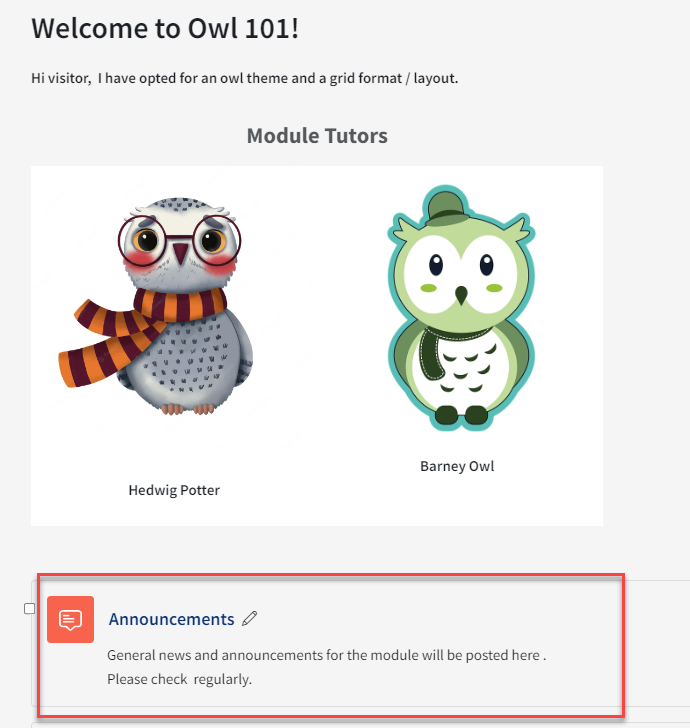Image resolution: width=690 pixels, height=728 pixels.
Task: Click the Hedwig Potter name caption
Action: [174, 490]
